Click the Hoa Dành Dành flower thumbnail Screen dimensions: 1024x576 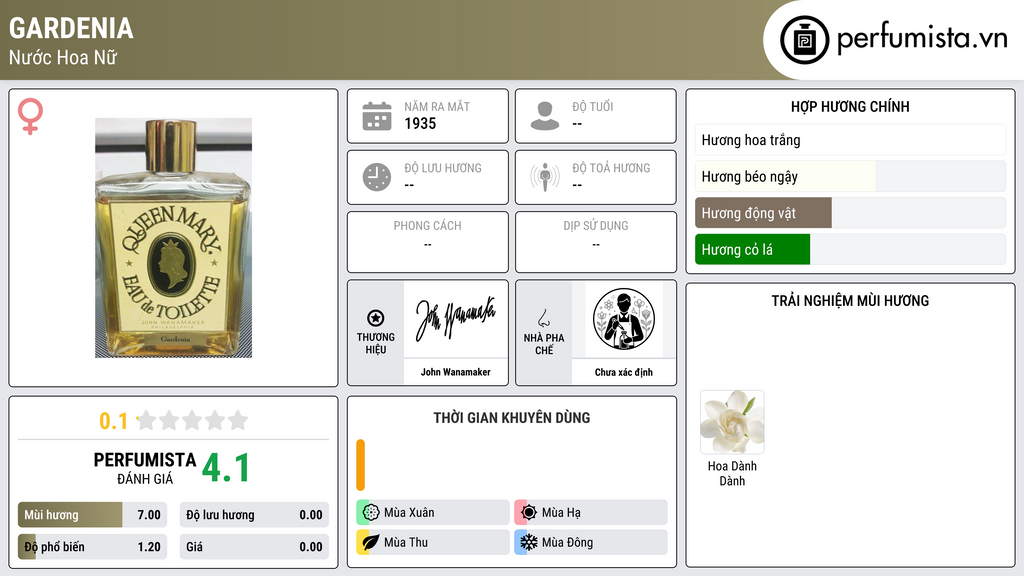[x=732, y=422]
